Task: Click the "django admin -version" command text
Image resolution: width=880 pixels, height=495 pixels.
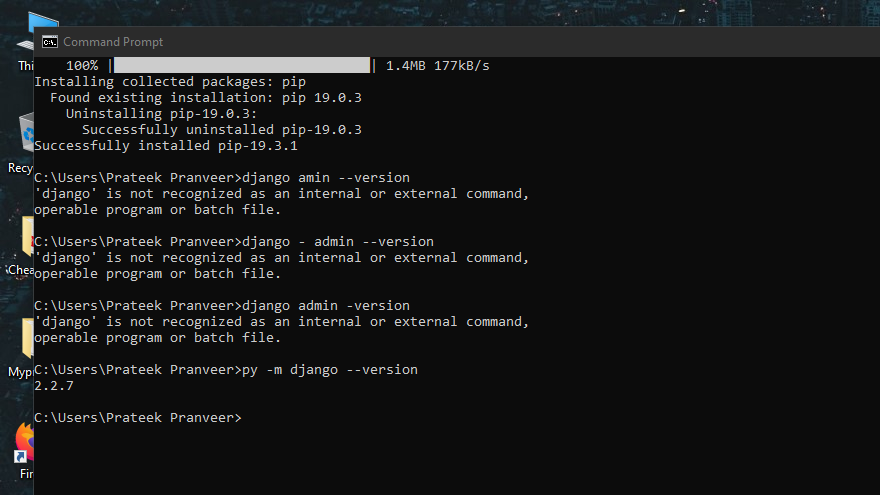Action: (x=326, y=305)
